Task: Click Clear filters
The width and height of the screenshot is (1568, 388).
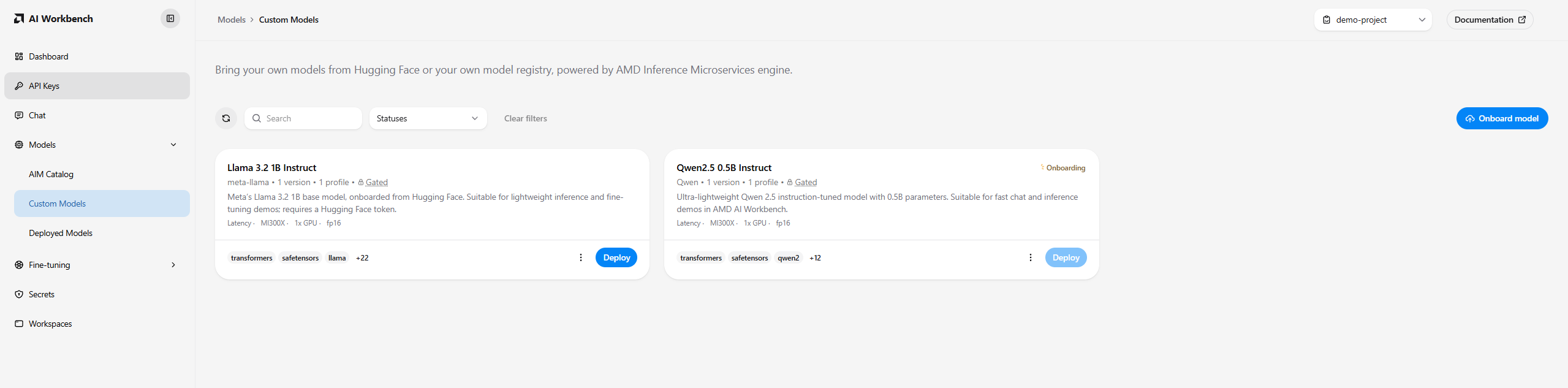Action: click(x=526, y=118)
